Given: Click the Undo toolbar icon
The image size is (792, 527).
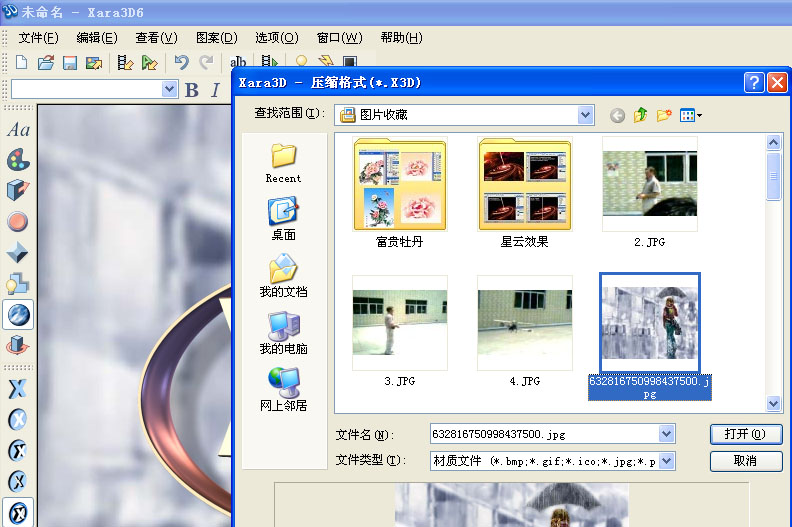Looking at the screenshot, I should (x=181, y=63).
